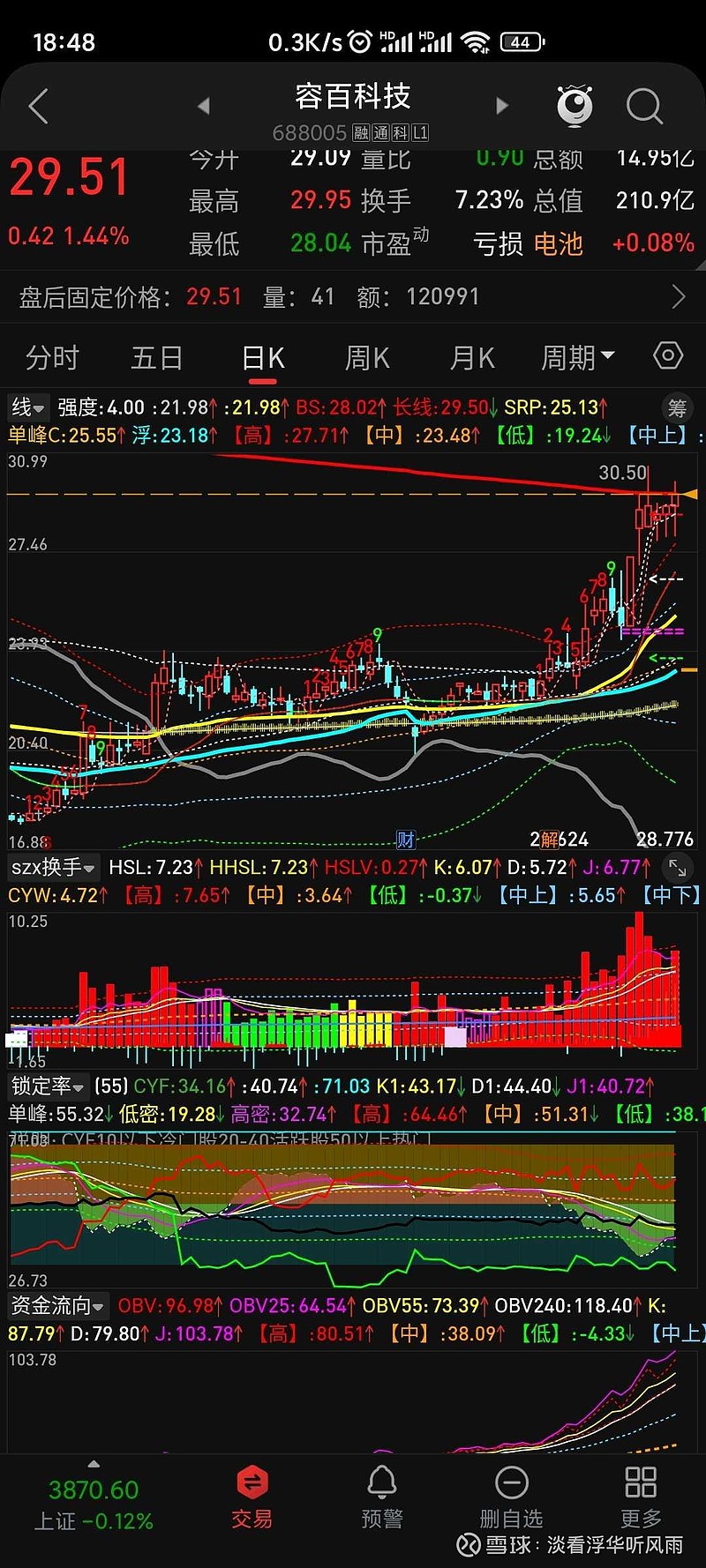The height and width of the screenshot is (1568, 706).
Task: Tap the 额: 120991 after-hours amount
Action: tap(418, 296)
